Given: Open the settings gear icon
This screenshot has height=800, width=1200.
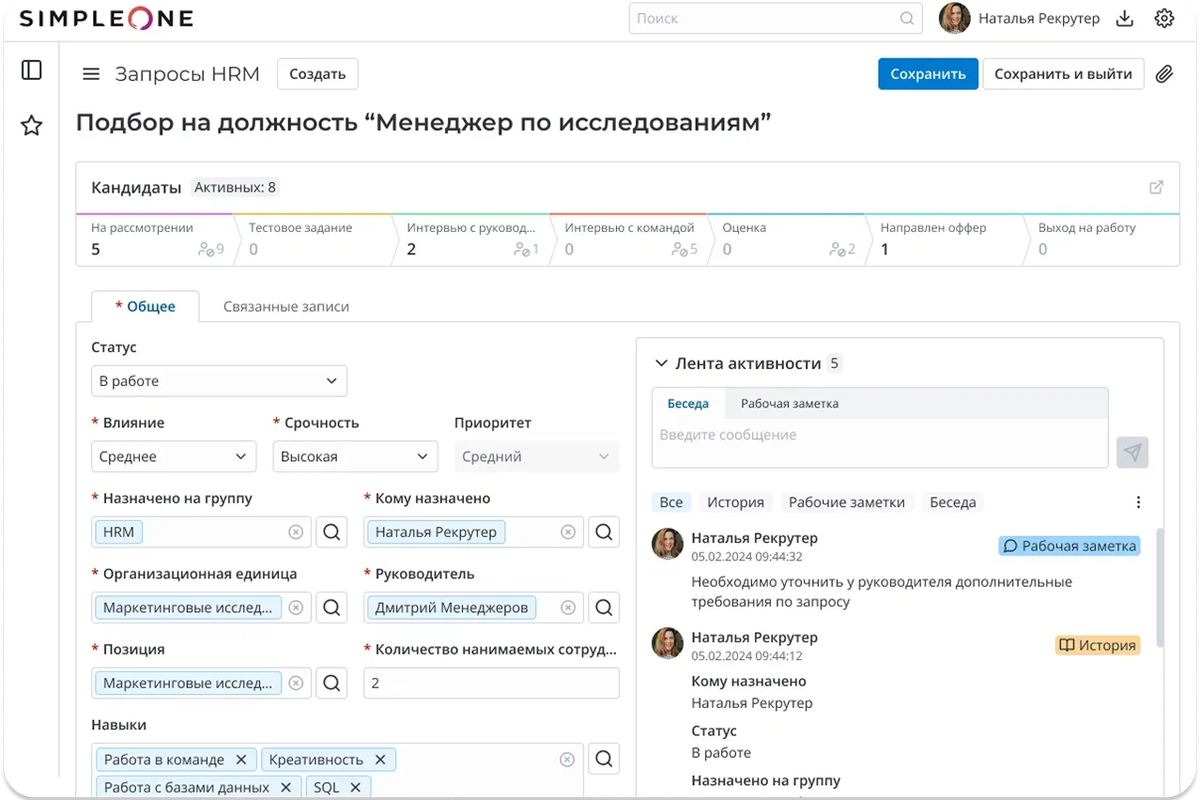Looking at the screenshot, I should (1163, 18).
